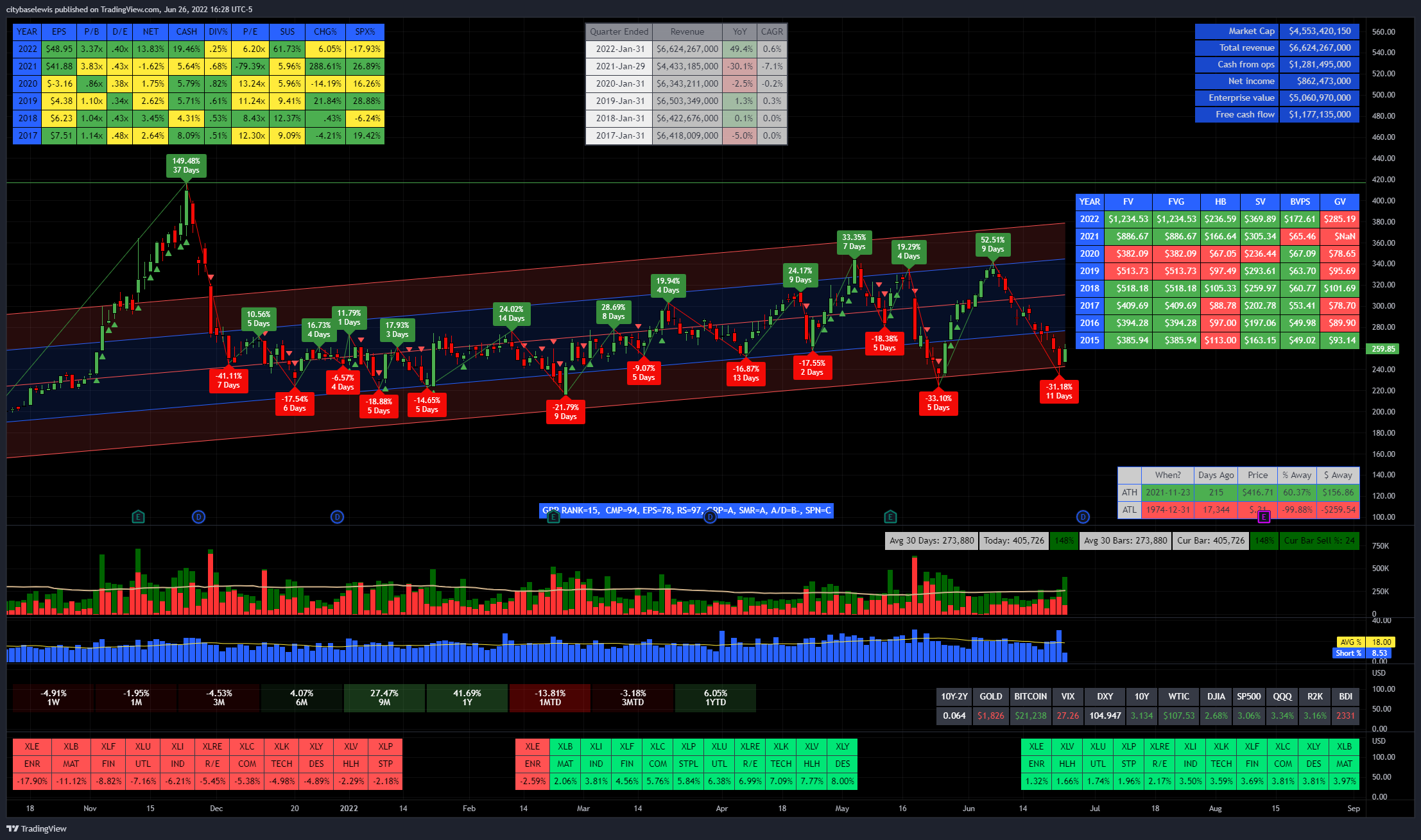Click the Today: 405,726 volume box
This screenshot has width=1421, height=840.
[1014, 541]
